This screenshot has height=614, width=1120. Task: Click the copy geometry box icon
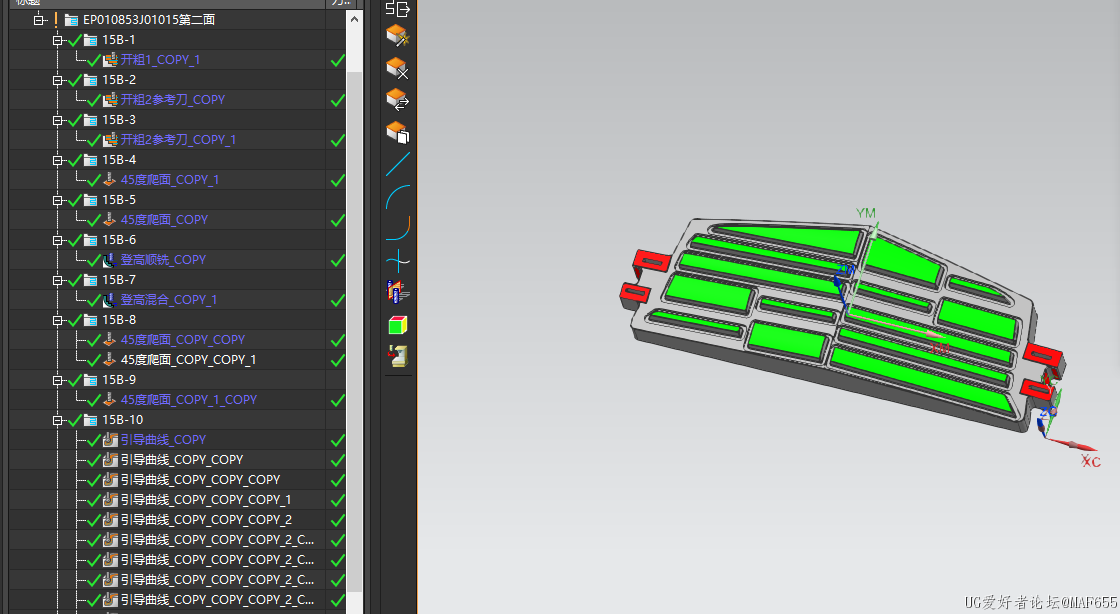398,132
